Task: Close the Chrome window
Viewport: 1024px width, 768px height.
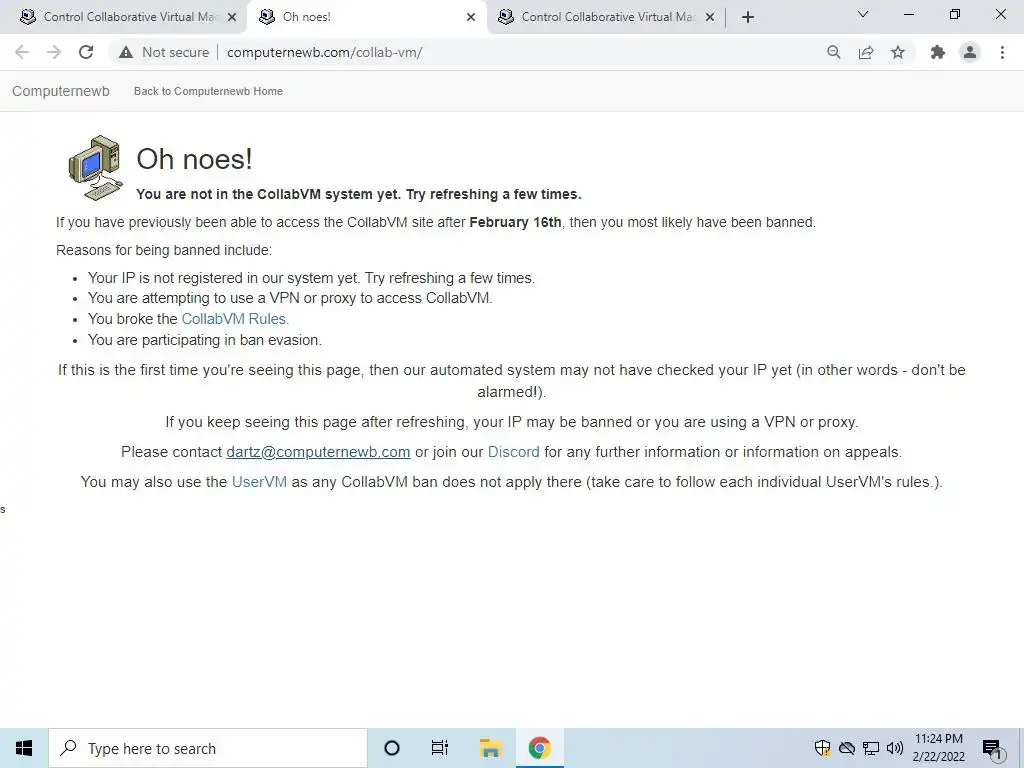Action: (1000, 14)
